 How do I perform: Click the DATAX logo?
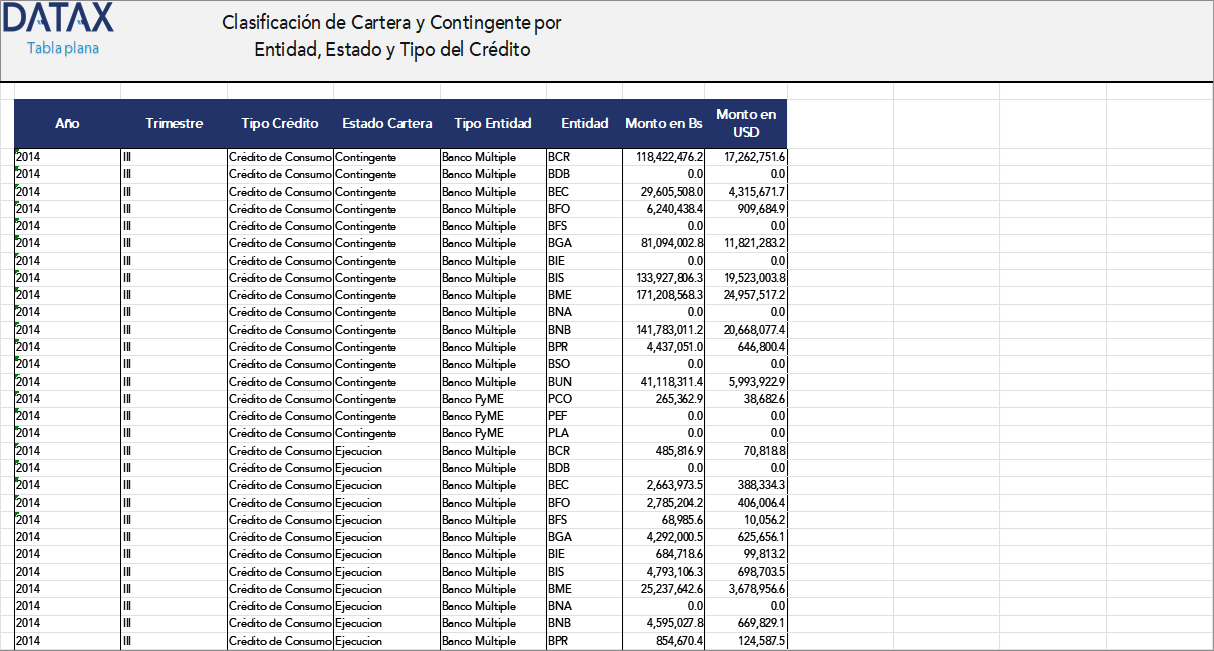pyautogui.click(x=57, y=20)
